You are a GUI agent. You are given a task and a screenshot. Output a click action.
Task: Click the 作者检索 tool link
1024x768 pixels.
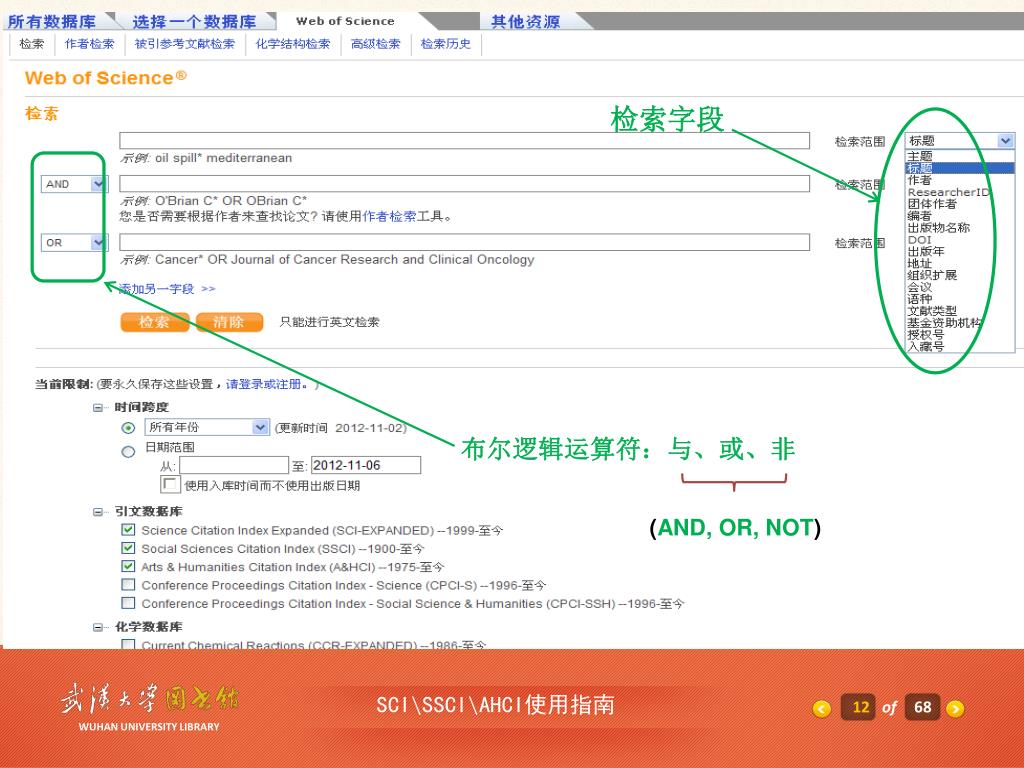[389, 216]
